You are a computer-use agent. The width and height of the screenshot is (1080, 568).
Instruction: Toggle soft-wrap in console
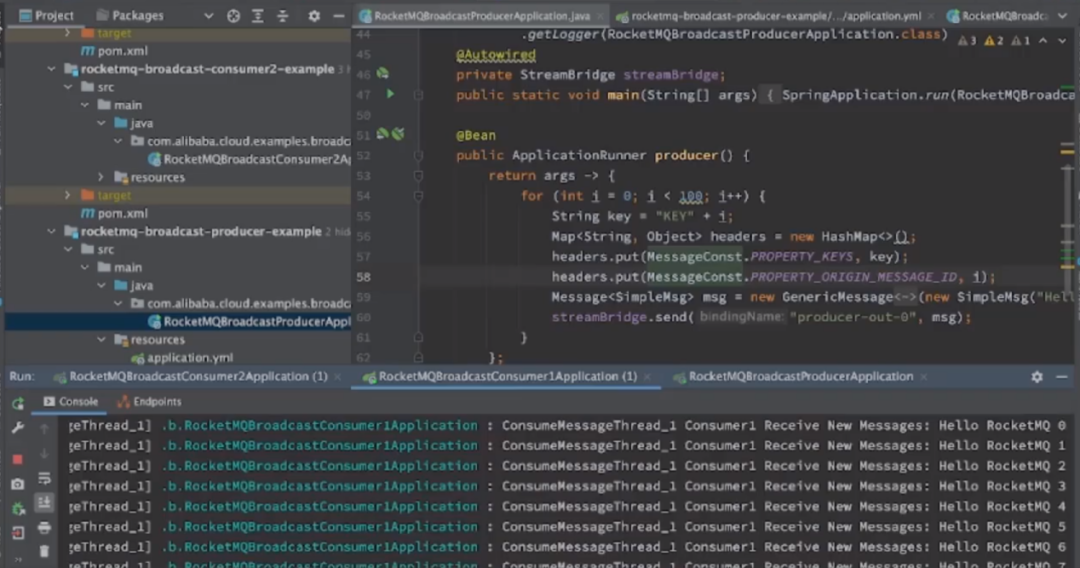[x=44, y=478]
